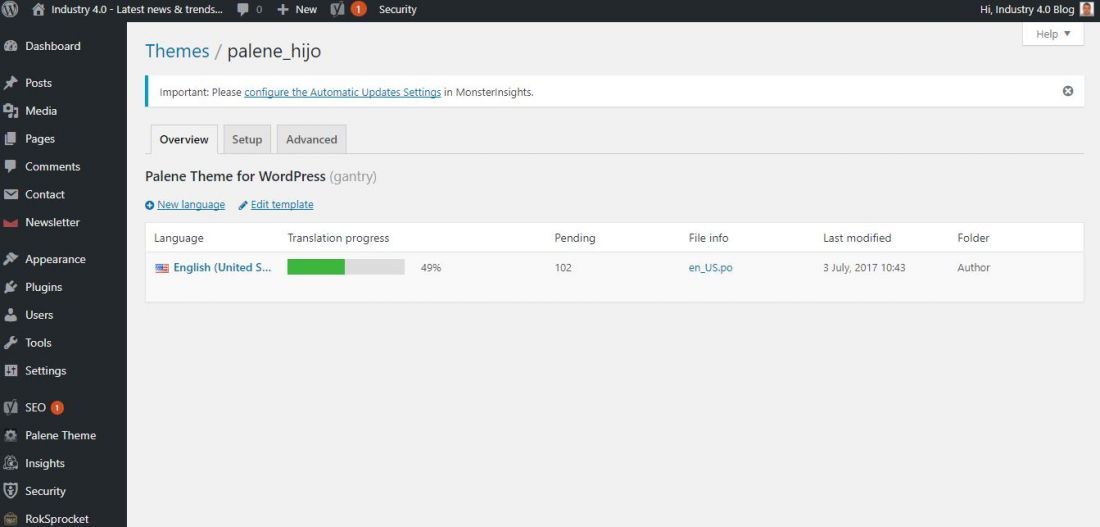Open en_US.po file info link
This screenshot has height=527, width=1100.
click(x=711, y=268)
